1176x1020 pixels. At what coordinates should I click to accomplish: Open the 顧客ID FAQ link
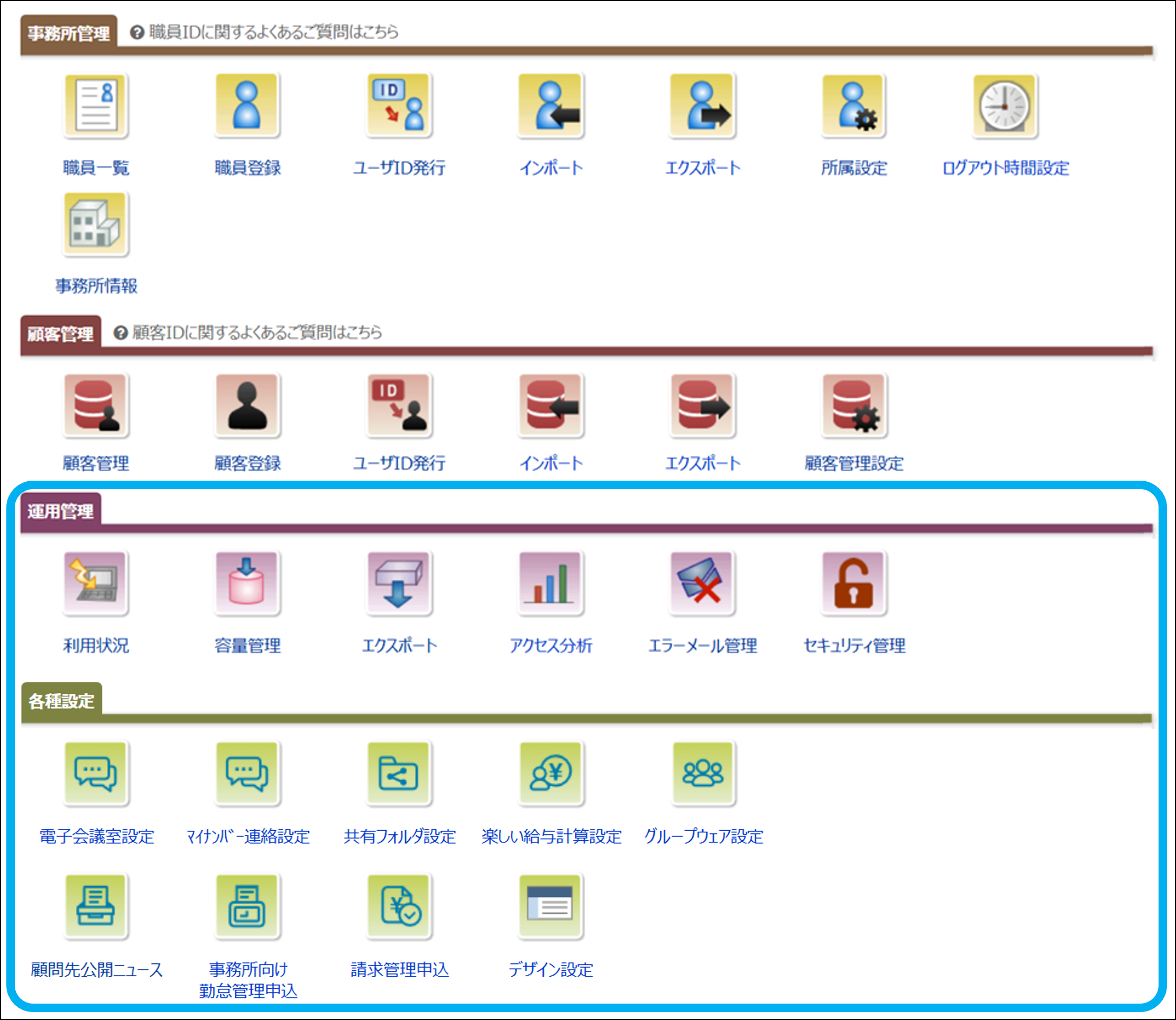click(x=256, y=333)
